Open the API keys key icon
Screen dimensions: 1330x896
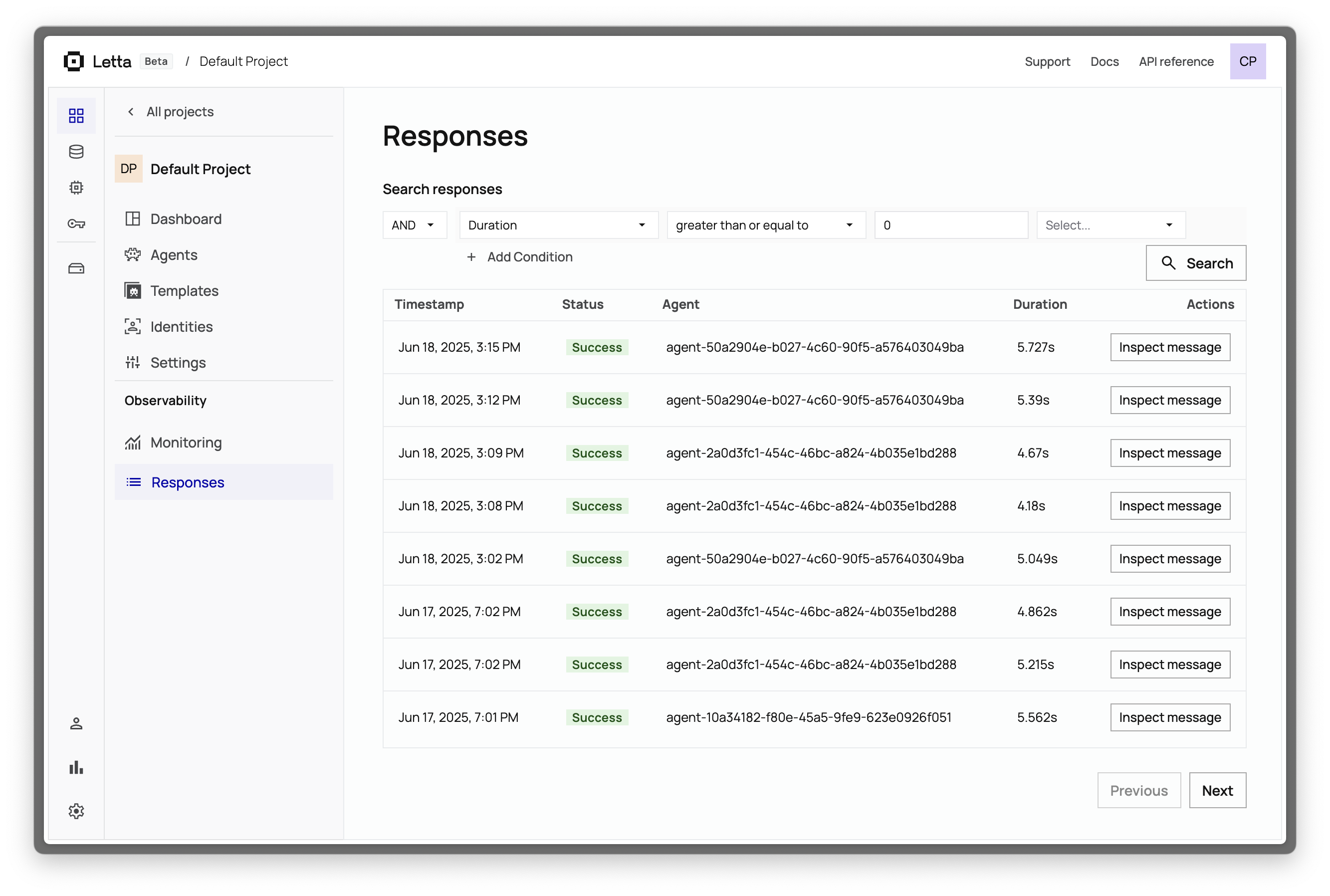coord(76,224)
